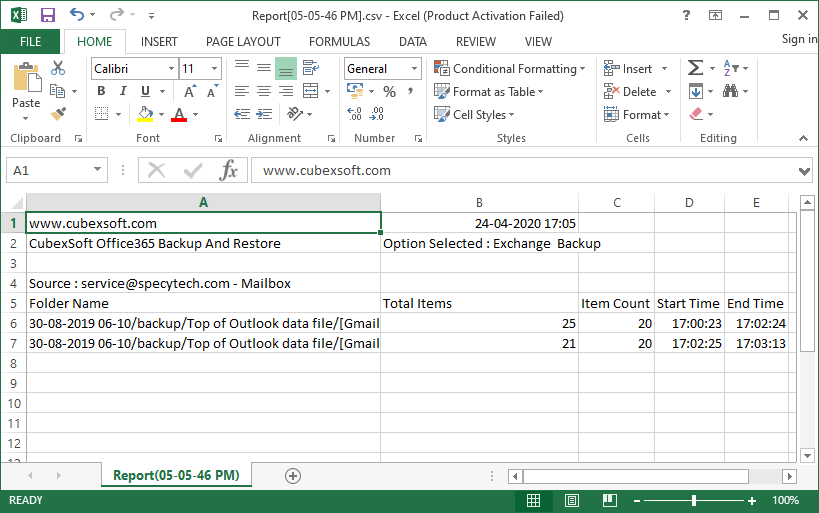Click Sign in link
The image size is (819, 513).
point(799,39)
